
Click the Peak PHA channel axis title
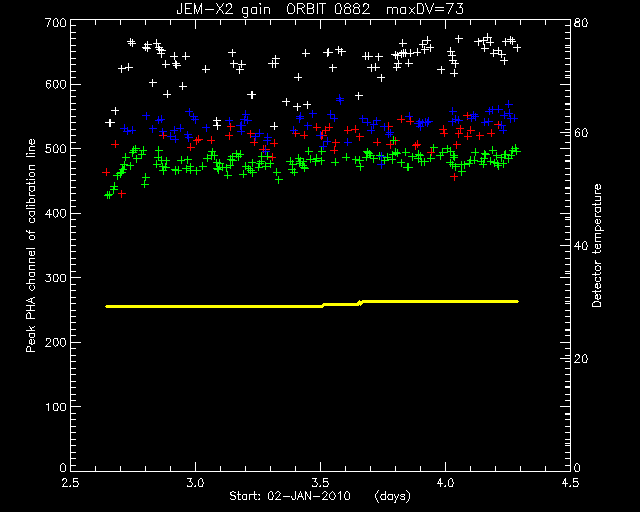pos(31,245)
